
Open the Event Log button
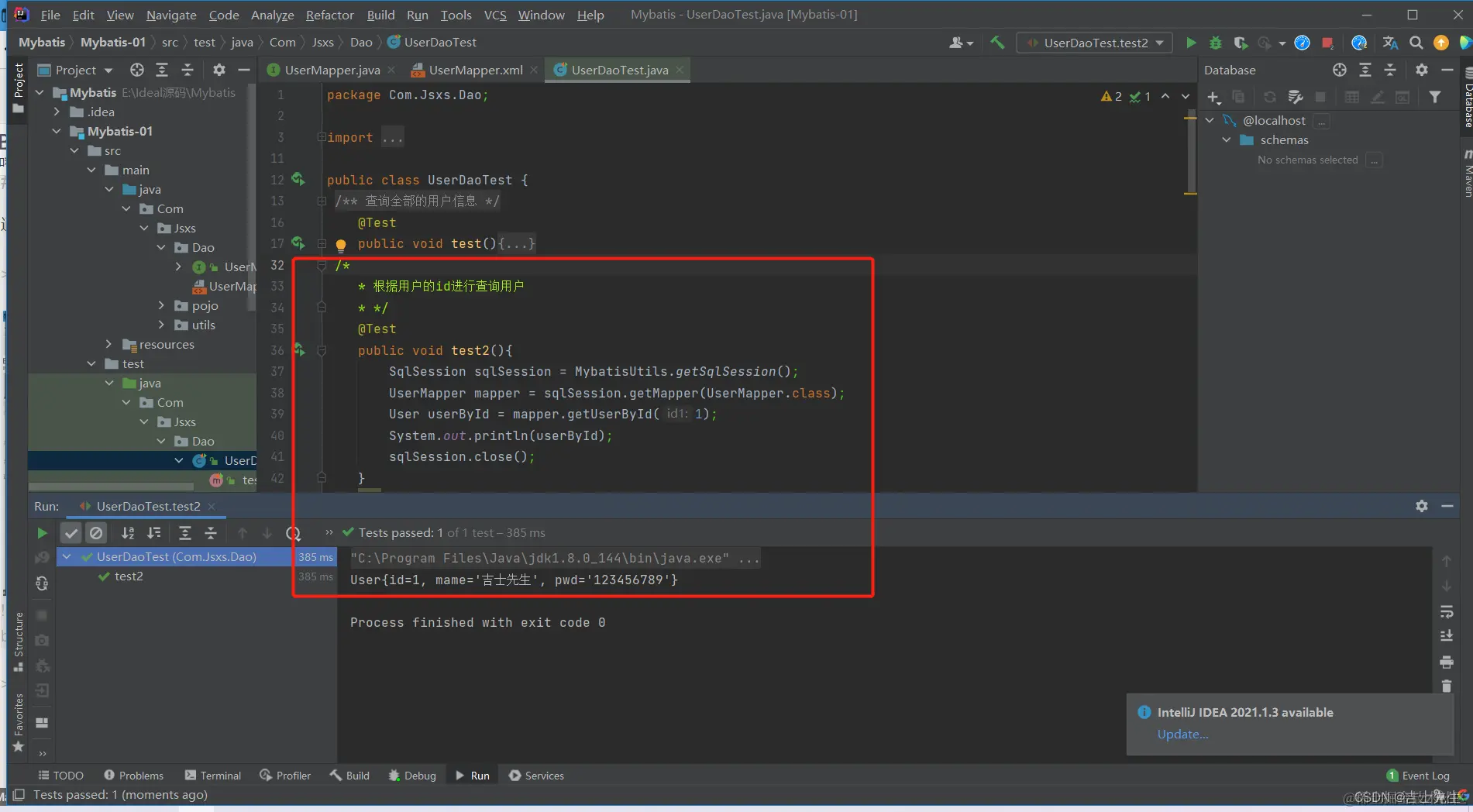(x=1418, y=776)
